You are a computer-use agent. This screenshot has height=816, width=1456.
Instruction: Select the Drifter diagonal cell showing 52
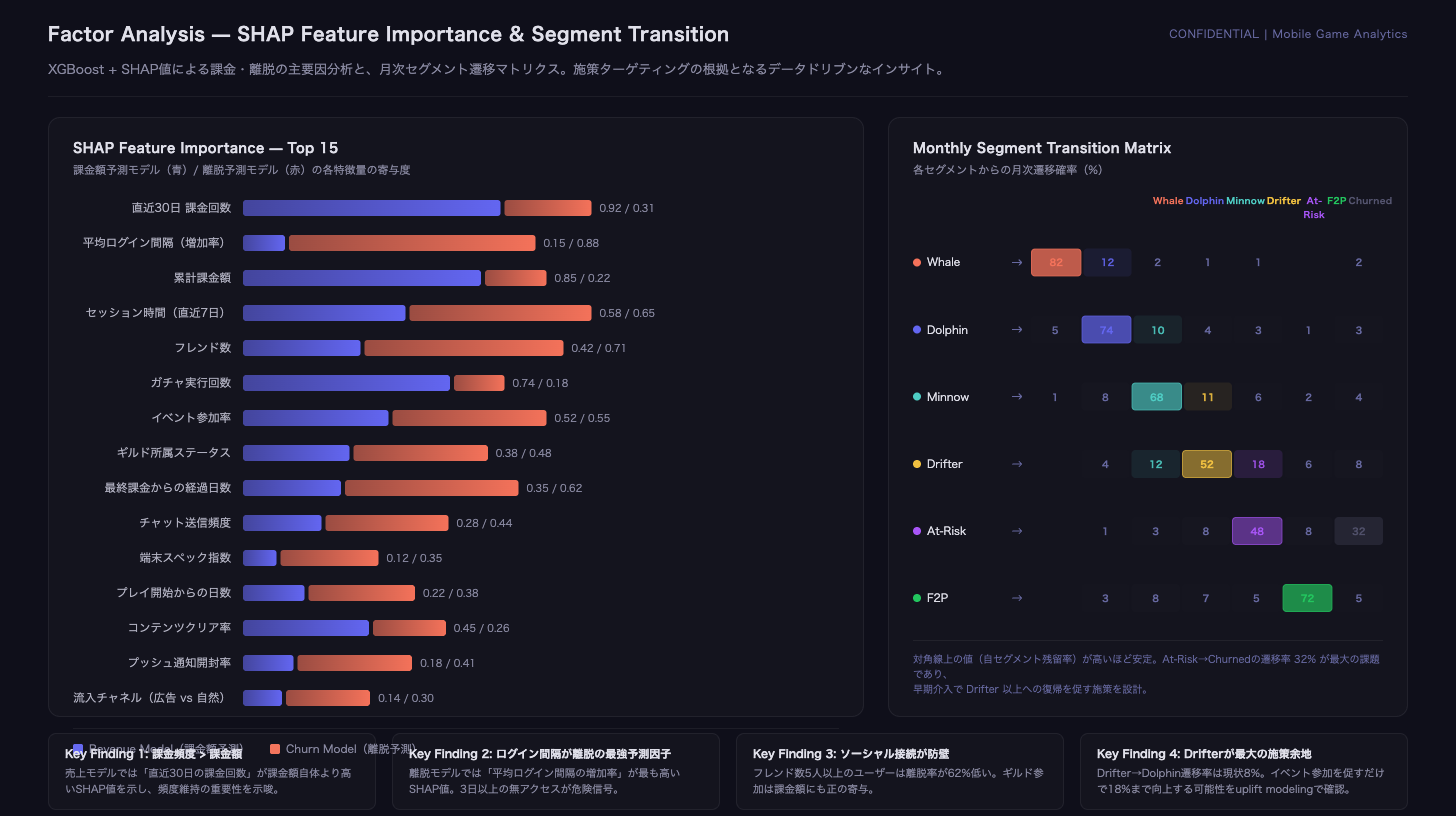pos(1207,464)
